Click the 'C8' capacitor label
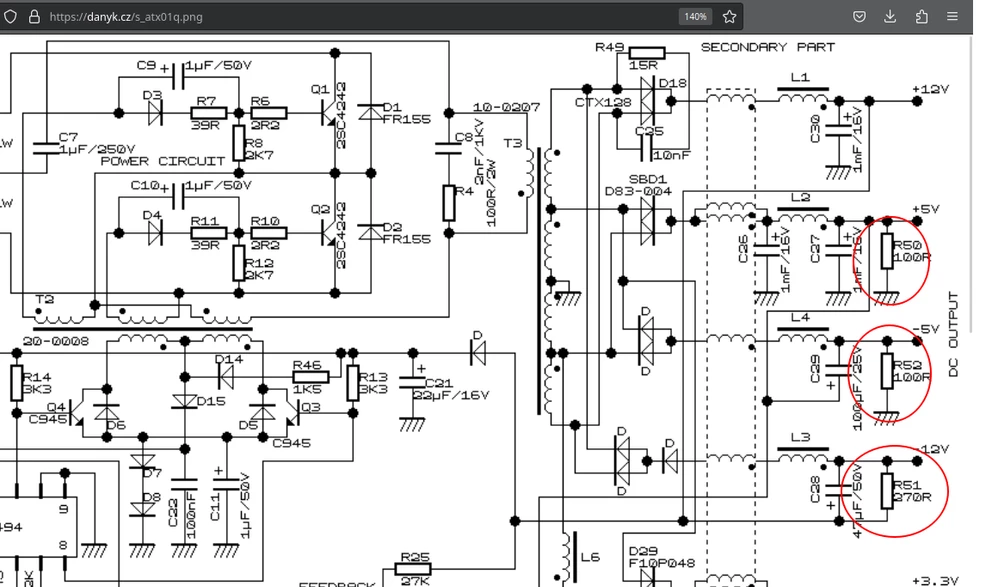This screenshot has width=998, height=587. (465, 138)
